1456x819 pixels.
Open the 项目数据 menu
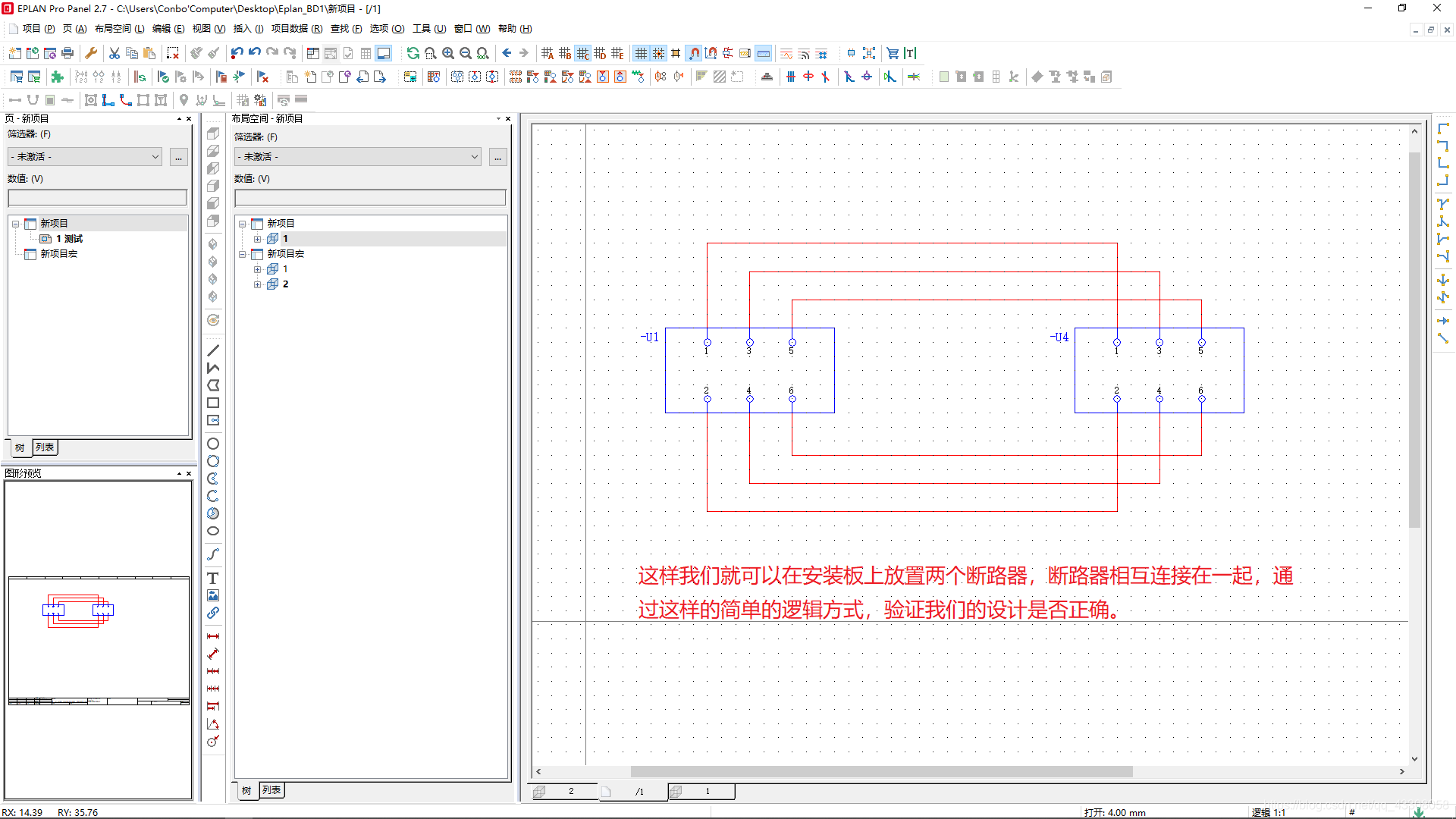coord(297,29)
